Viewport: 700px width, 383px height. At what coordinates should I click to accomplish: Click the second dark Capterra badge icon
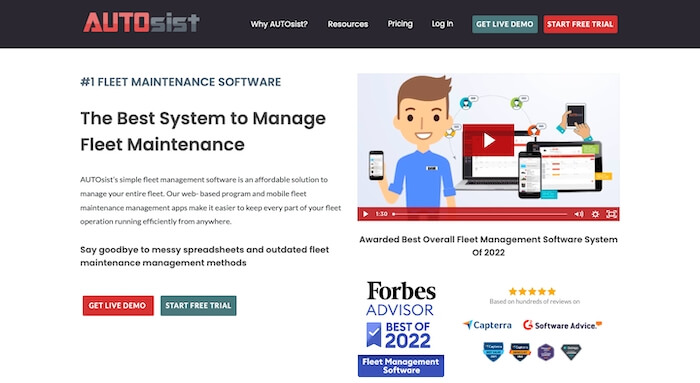(x=520, y=351)
